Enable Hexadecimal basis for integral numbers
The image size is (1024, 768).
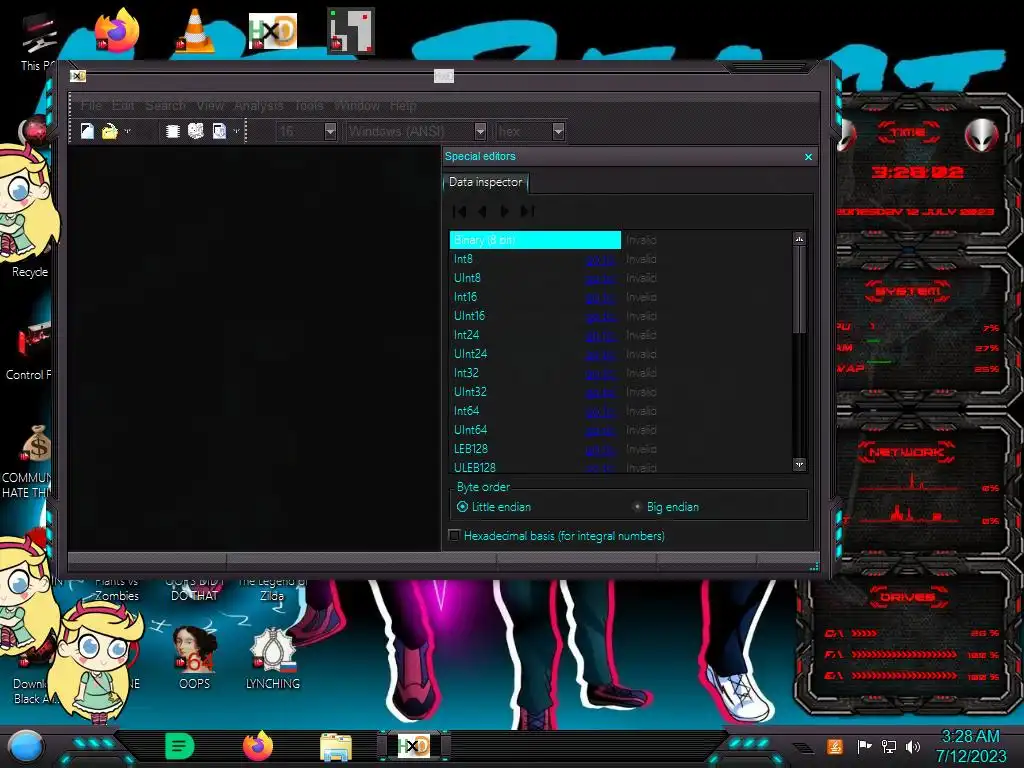(x=557, y=536)
